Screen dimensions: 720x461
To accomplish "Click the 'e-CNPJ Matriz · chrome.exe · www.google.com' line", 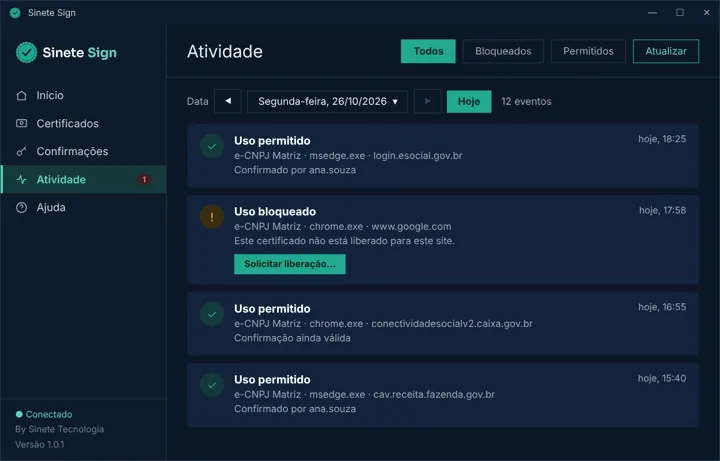I will 343,226.
